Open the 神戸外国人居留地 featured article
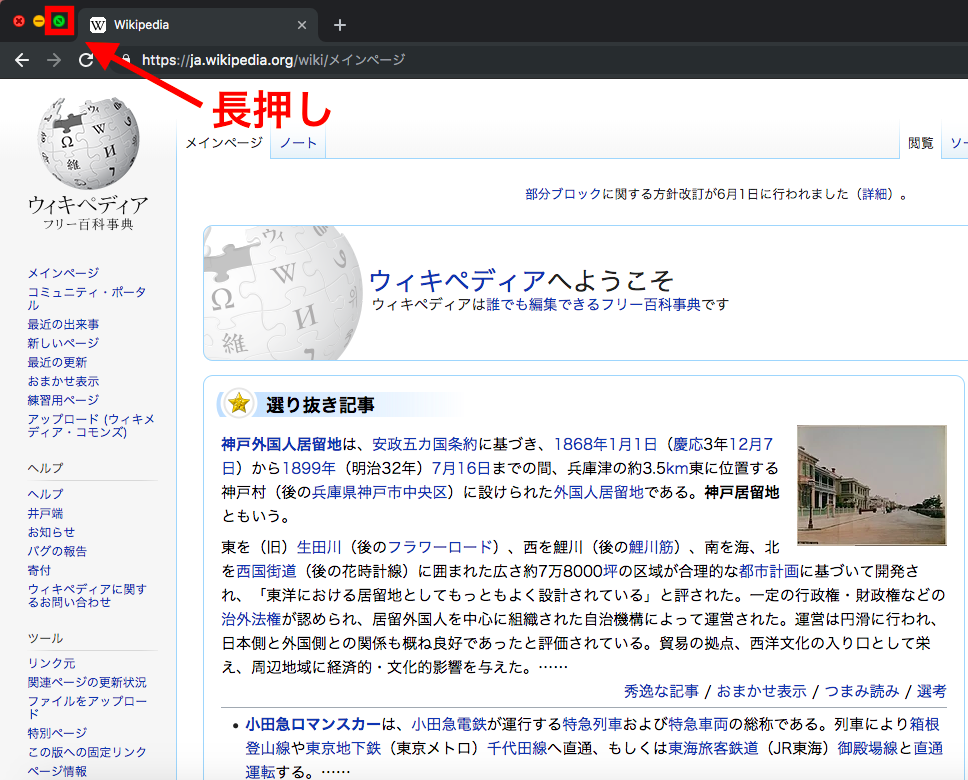The image size is (968, 780). click(x=282, y=444)
